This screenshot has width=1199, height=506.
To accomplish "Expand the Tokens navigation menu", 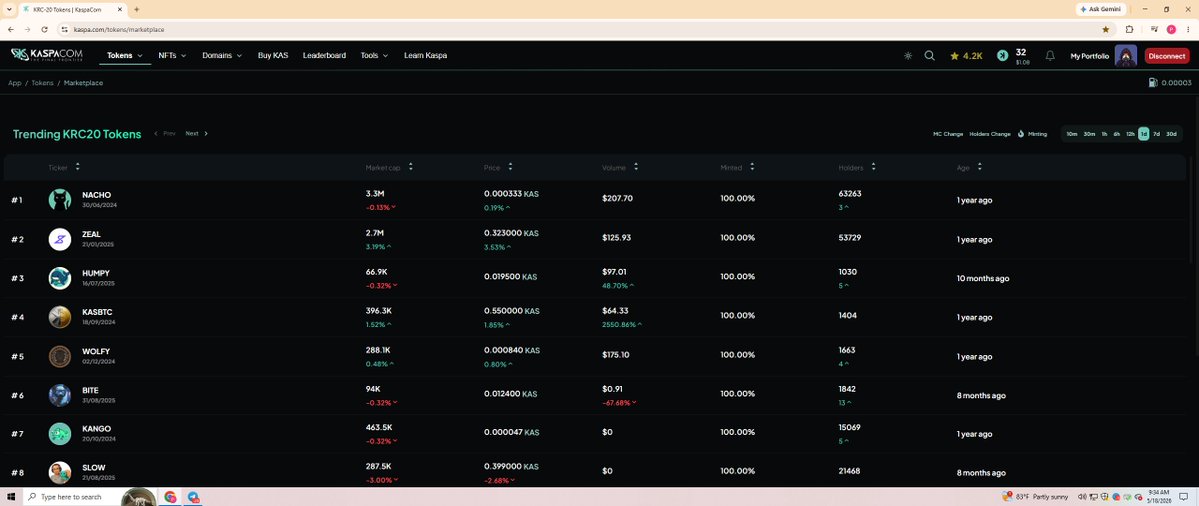I will pyautogui.click(x=125, y=56).
